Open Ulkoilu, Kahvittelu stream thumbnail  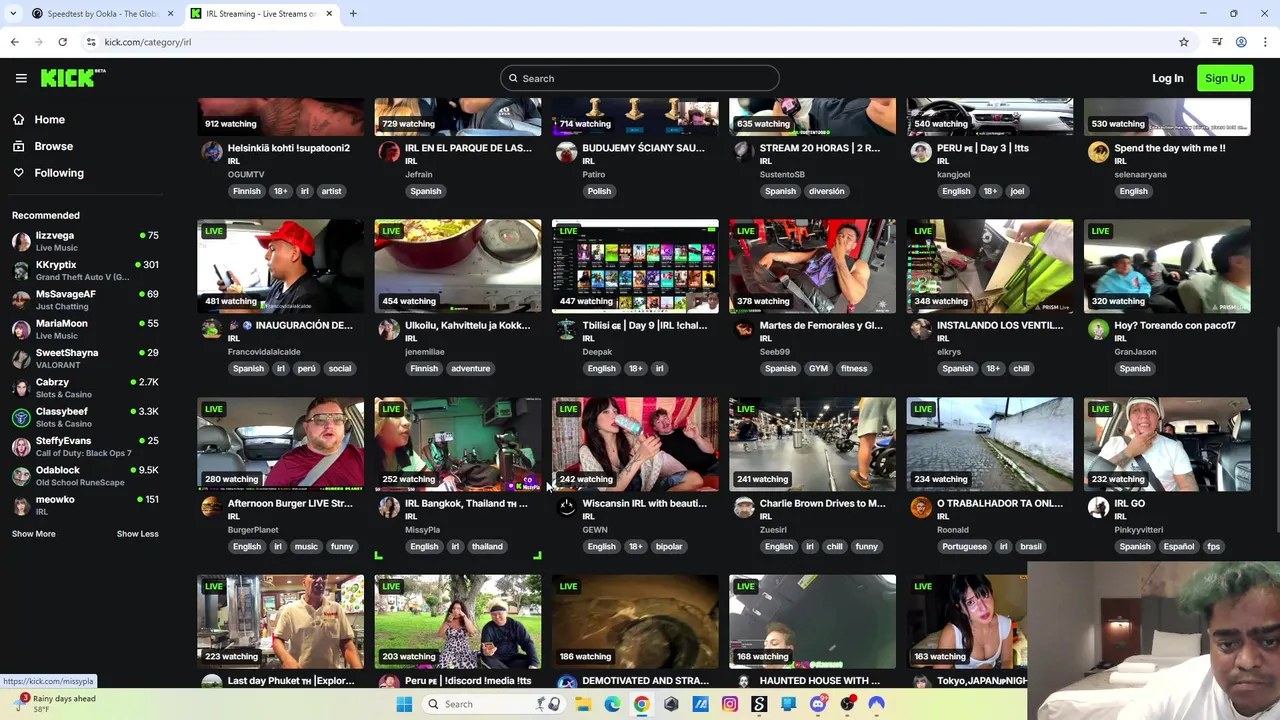(458, 266)
